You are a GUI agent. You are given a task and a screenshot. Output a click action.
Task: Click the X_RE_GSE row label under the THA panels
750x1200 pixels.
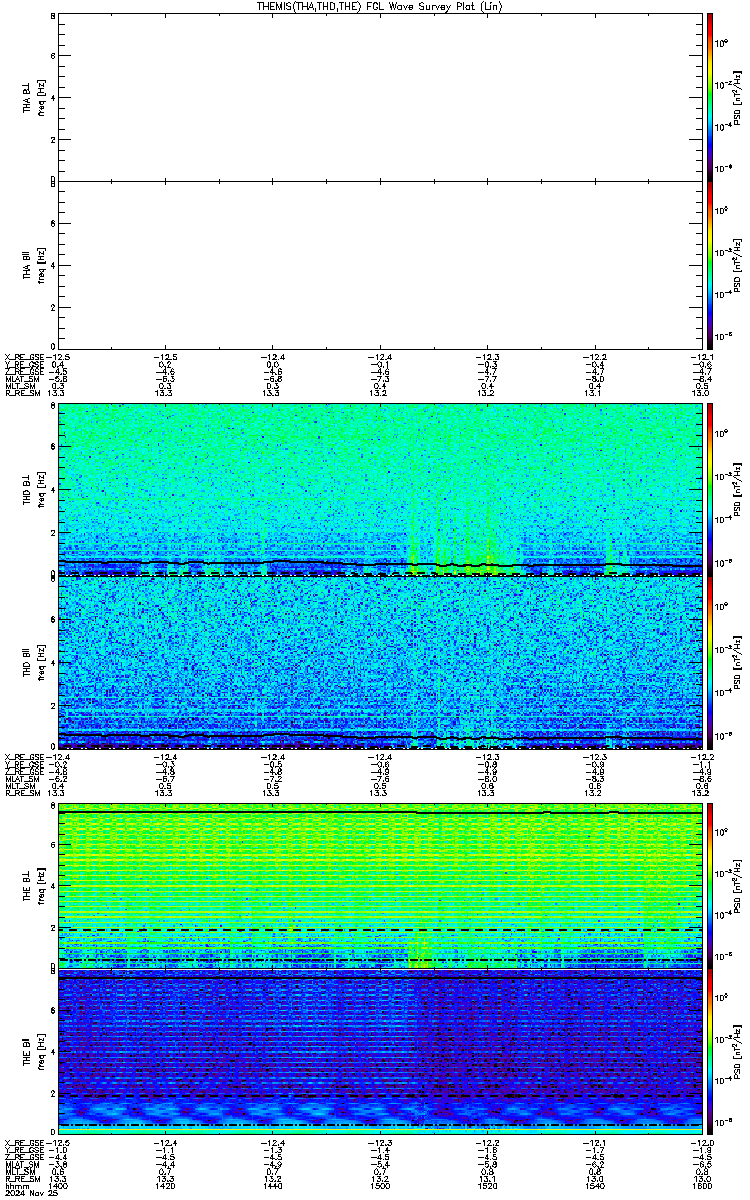tap(24, 357)
